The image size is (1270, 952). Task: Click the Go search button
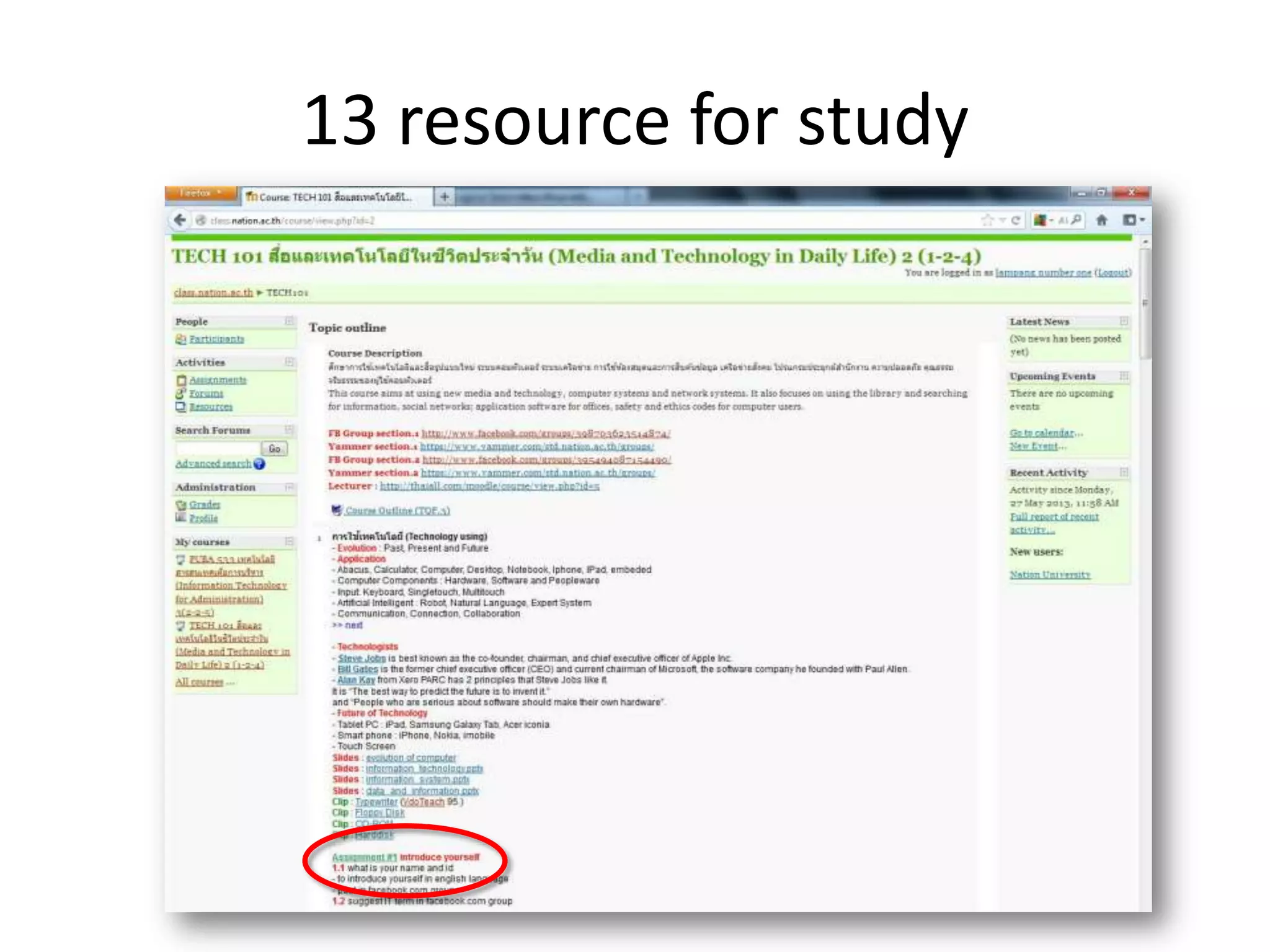click(x=274, y=448)
